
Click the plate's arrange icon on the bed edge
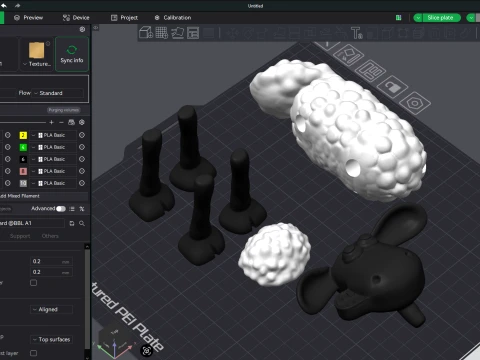tap(371, 71)
